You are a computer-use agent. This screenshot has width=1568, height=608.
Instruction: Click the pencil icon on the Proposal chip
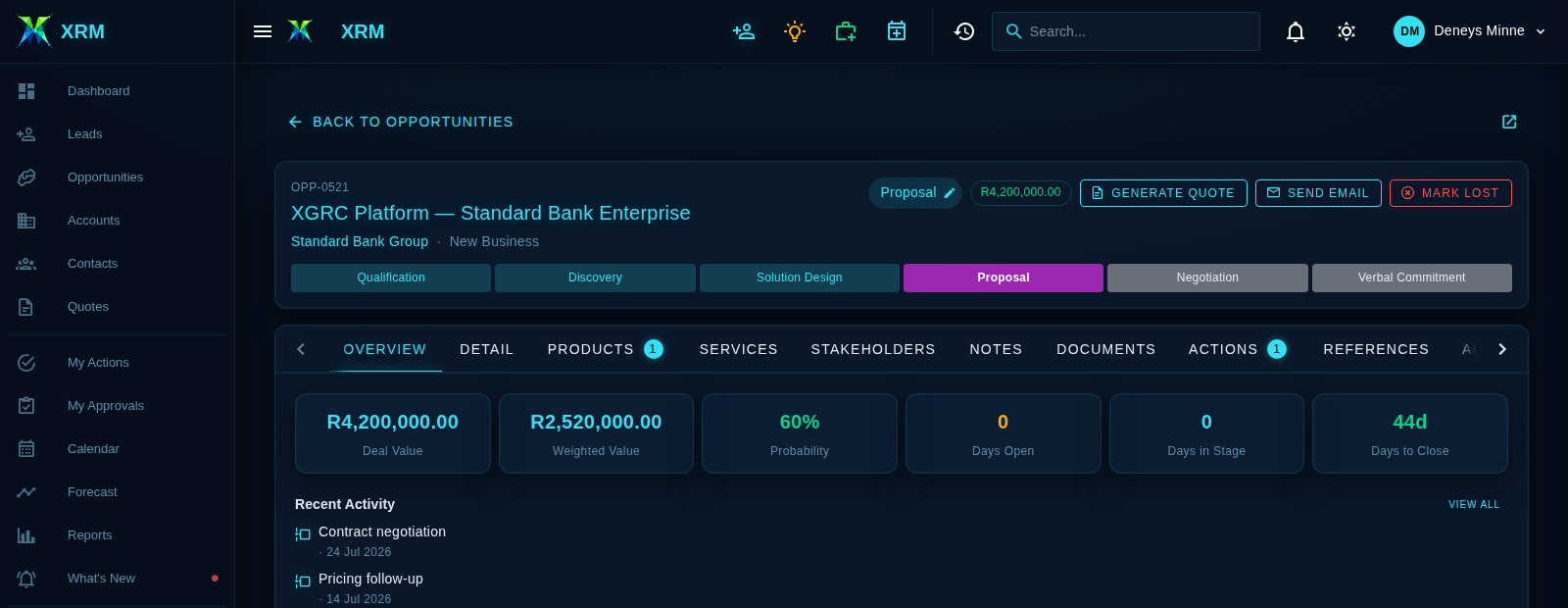tap(949, 193)
